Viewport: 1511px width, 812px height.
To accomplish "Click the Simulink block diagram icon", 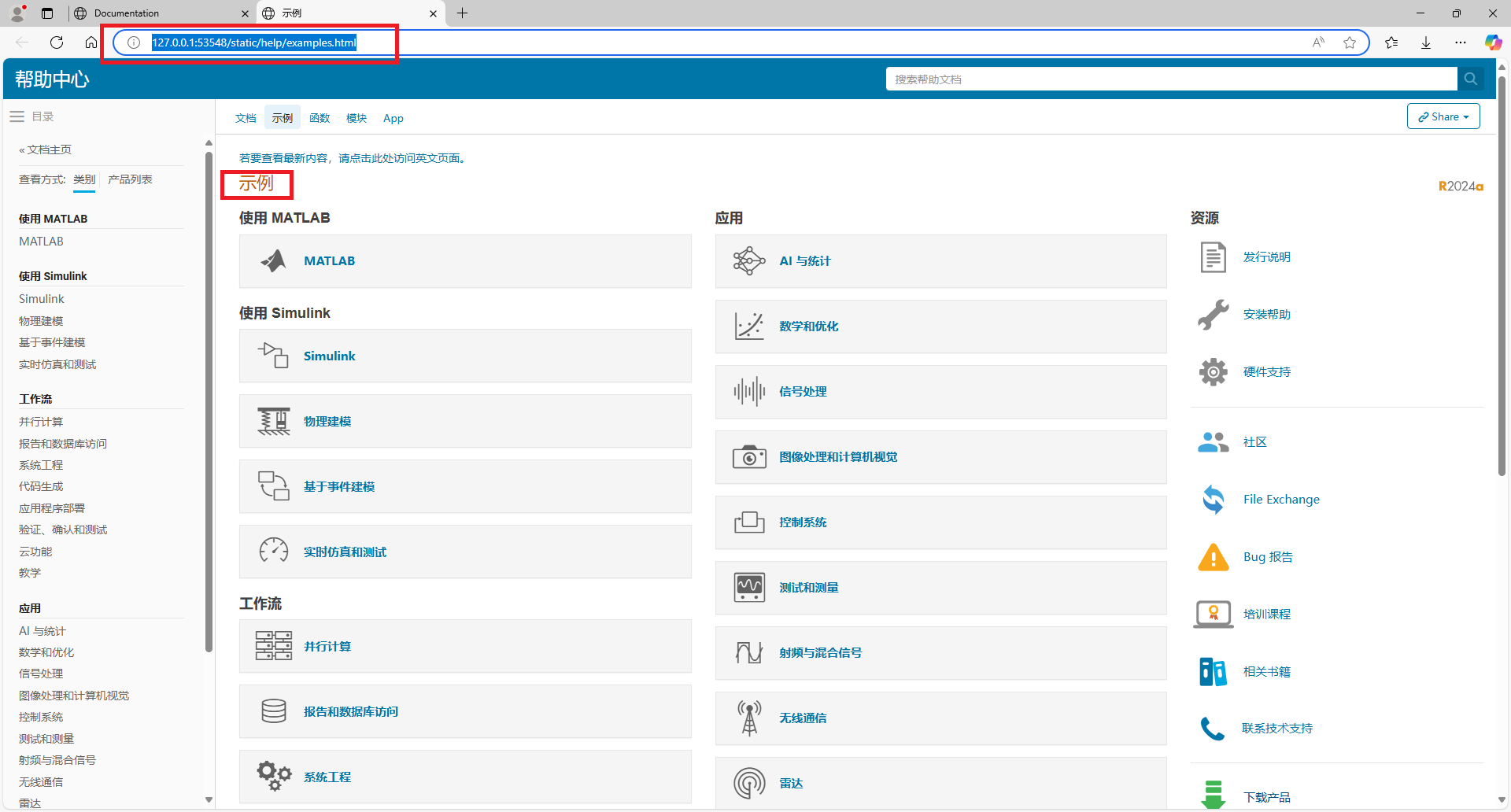I will [273, 356].
